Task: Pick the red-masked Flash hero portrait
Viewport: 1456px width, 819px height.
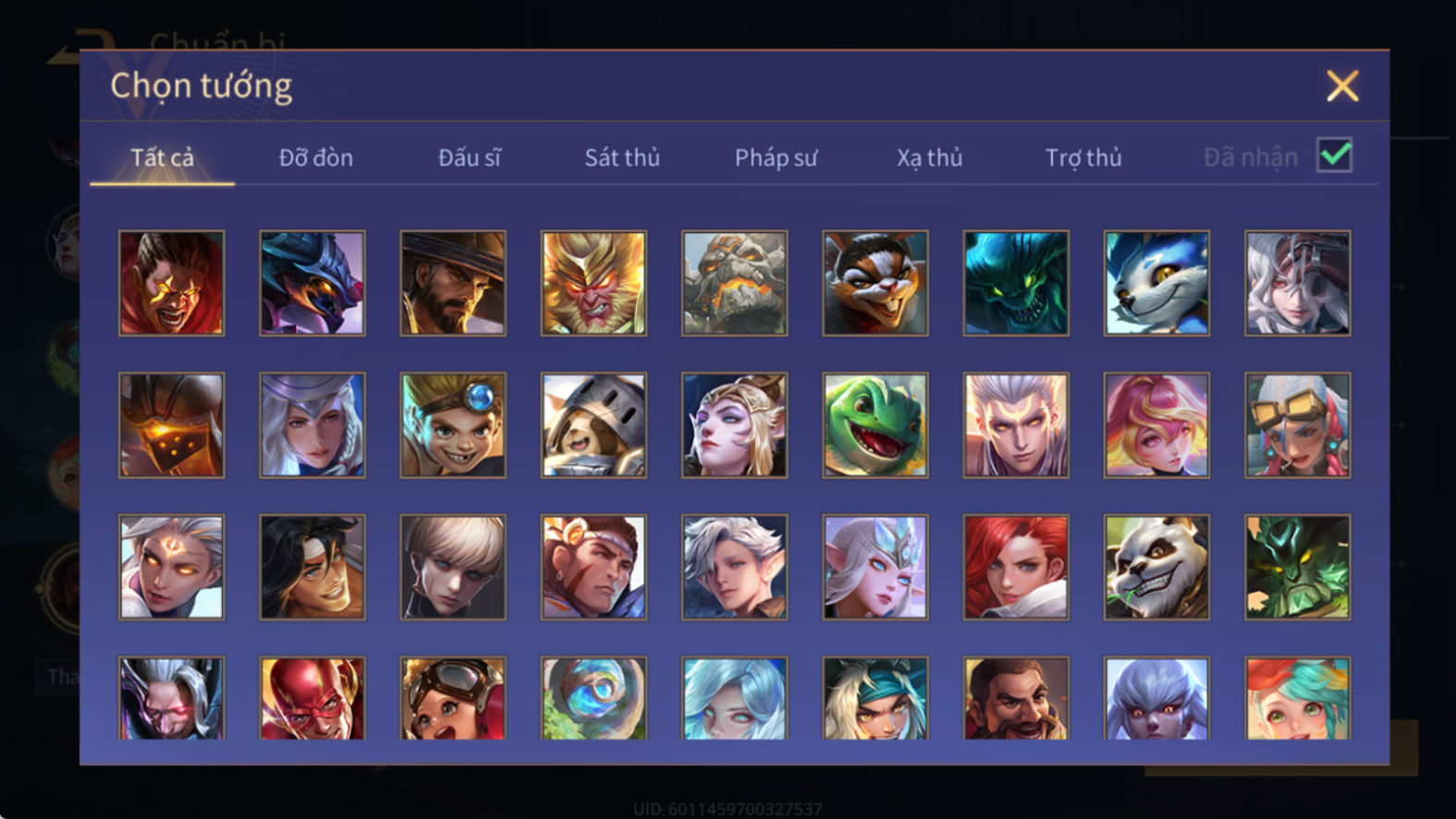Action: [x=312, y=699]
